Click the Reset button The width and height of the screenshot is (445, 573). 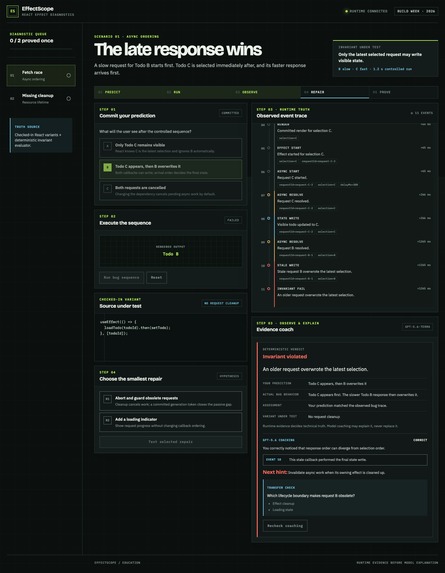pos(156,277)
